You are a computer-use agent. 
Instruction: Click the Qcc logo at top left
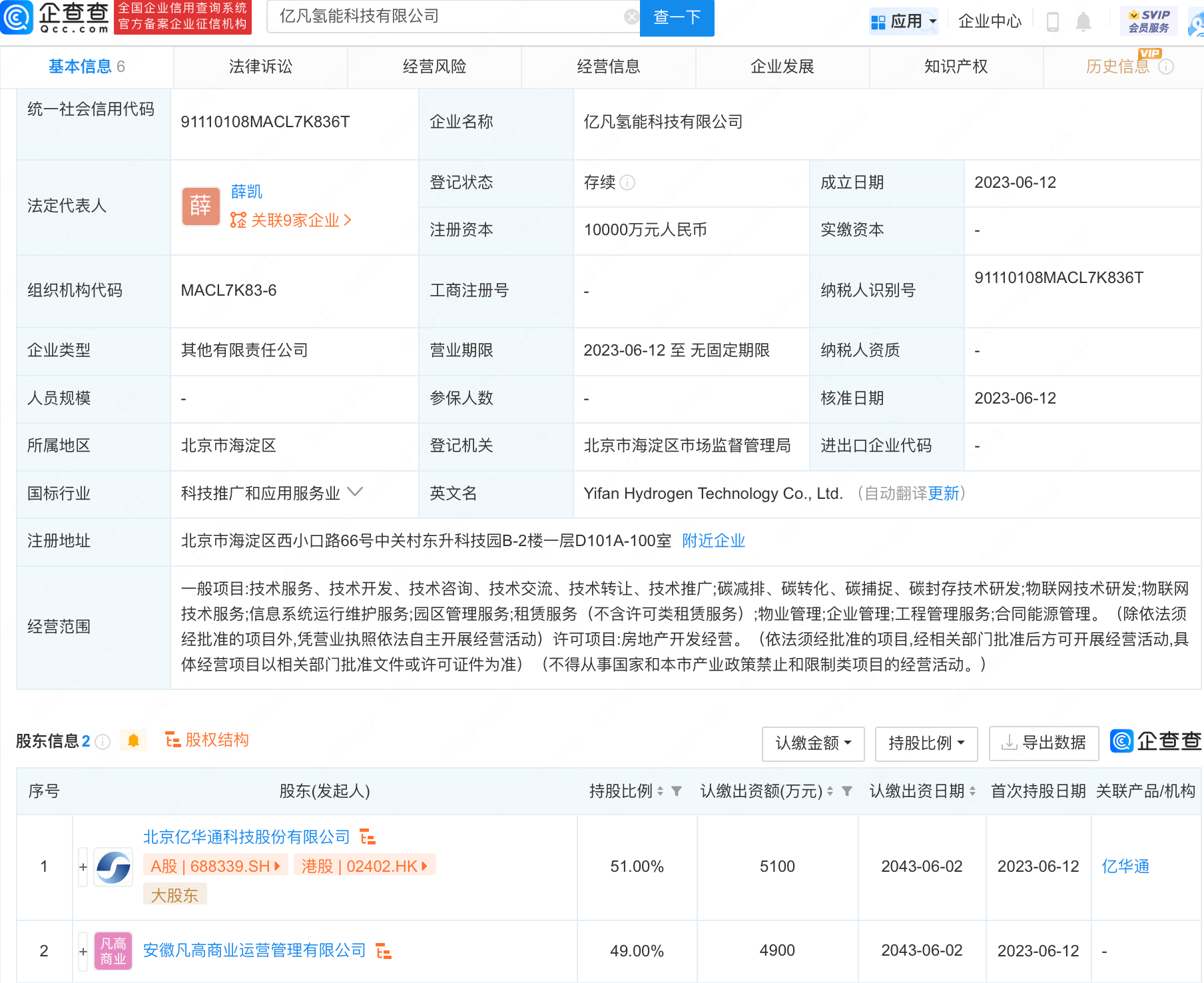[56, 17]
